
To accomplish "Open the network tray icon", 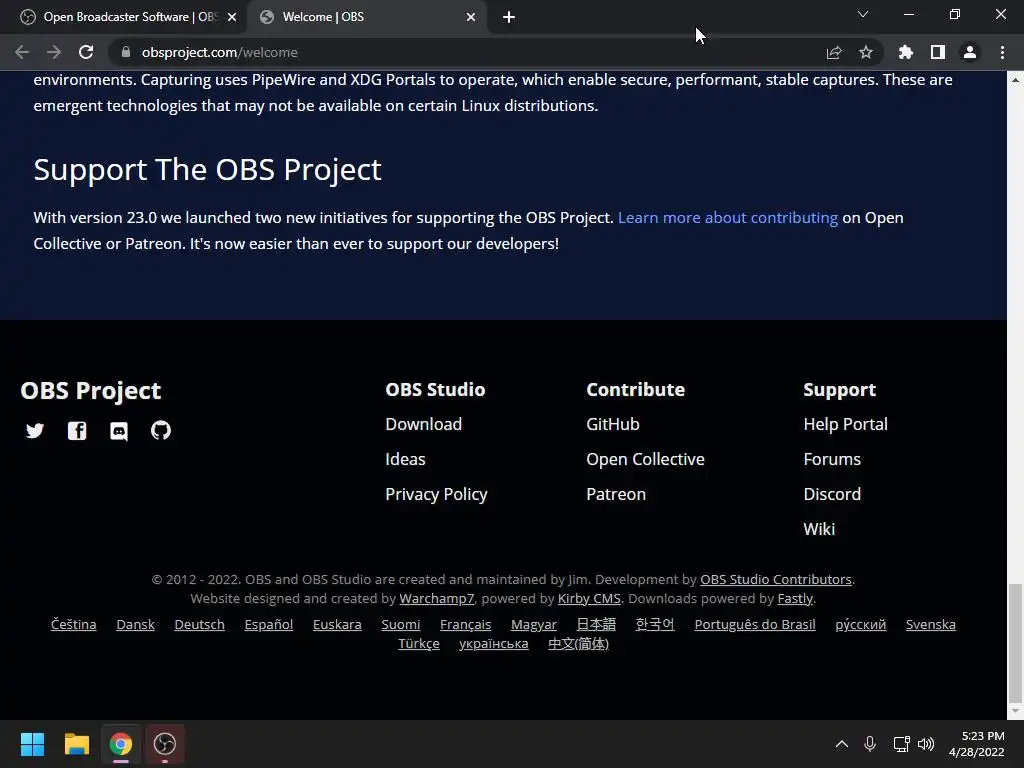I will coord(901,744).
